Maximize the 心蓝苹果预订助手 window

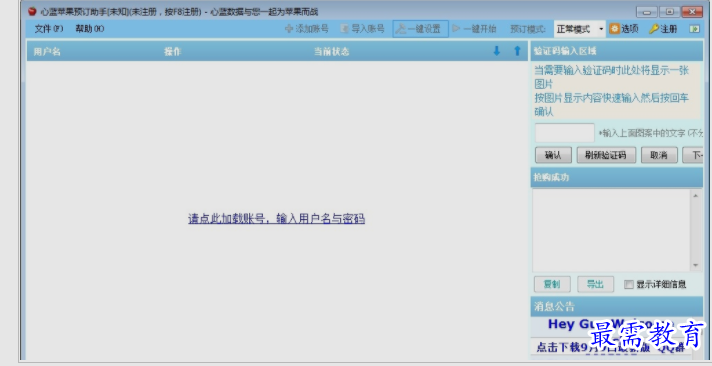669,12
